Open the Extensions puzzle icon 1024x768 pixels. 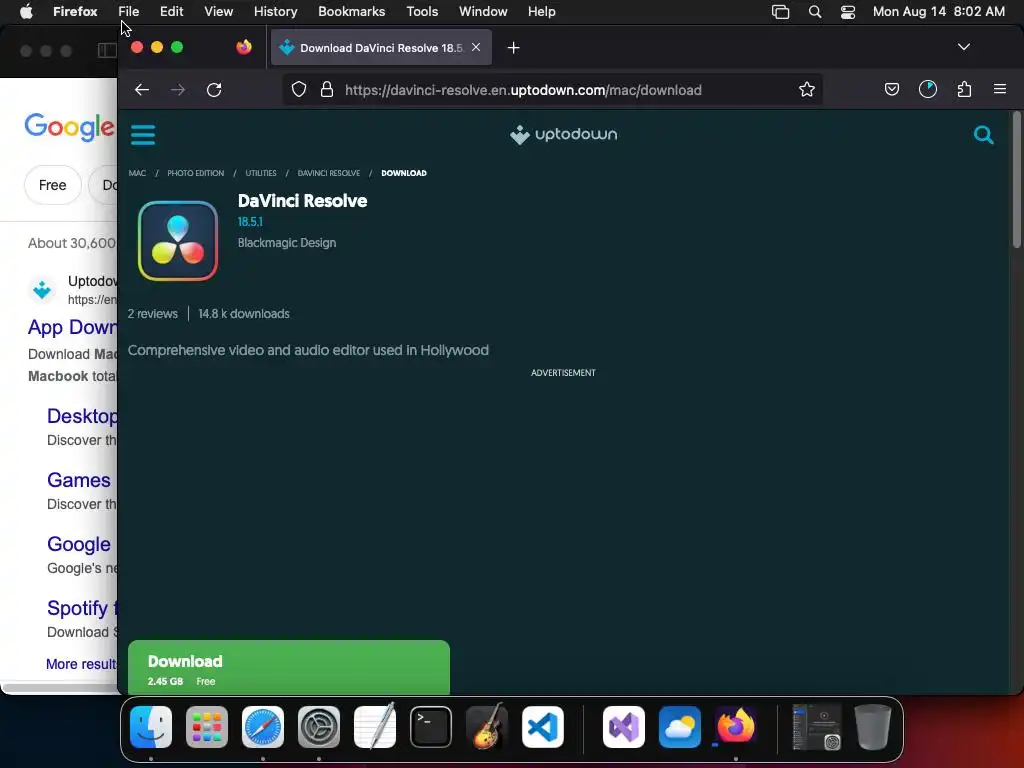(964, 89)
